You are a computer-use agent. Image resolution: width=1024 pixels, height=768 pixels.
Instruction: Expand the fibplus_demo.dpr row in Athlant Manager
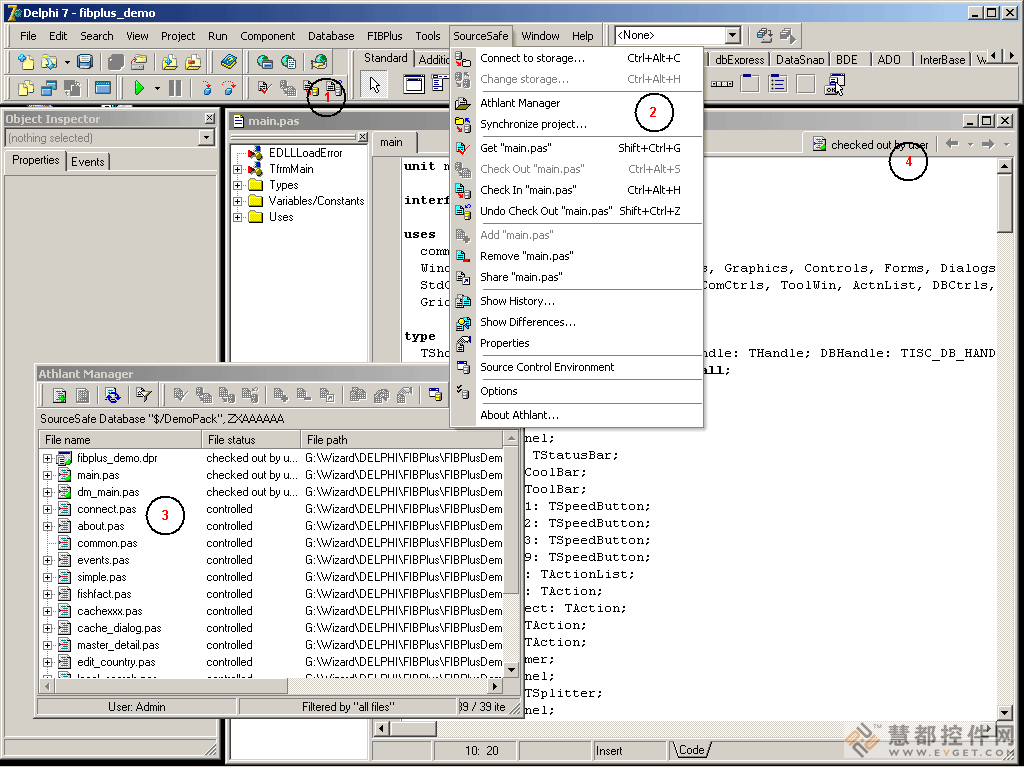48,458
